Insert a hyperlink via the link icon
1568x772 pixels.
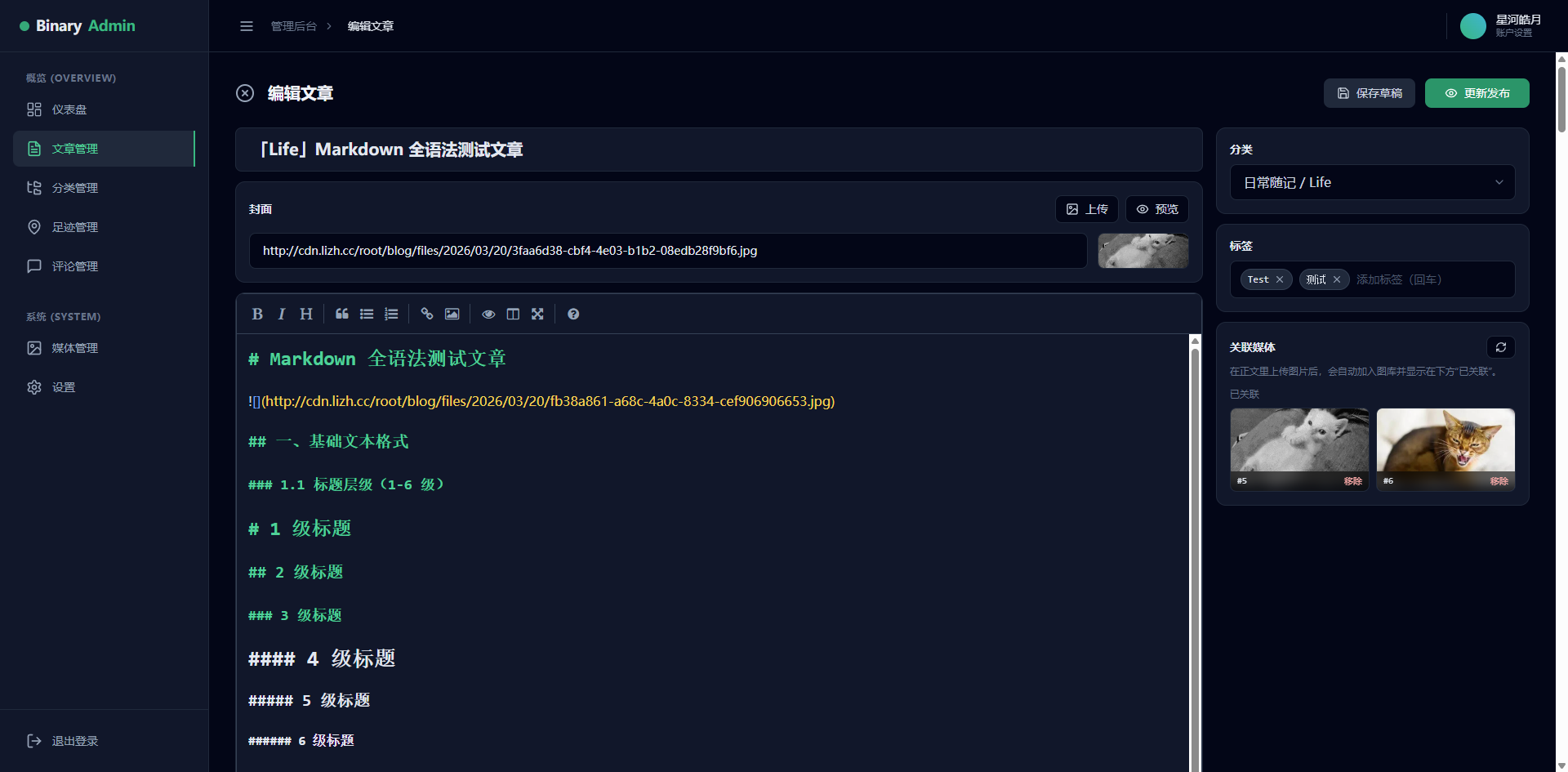tap(427, 314)
